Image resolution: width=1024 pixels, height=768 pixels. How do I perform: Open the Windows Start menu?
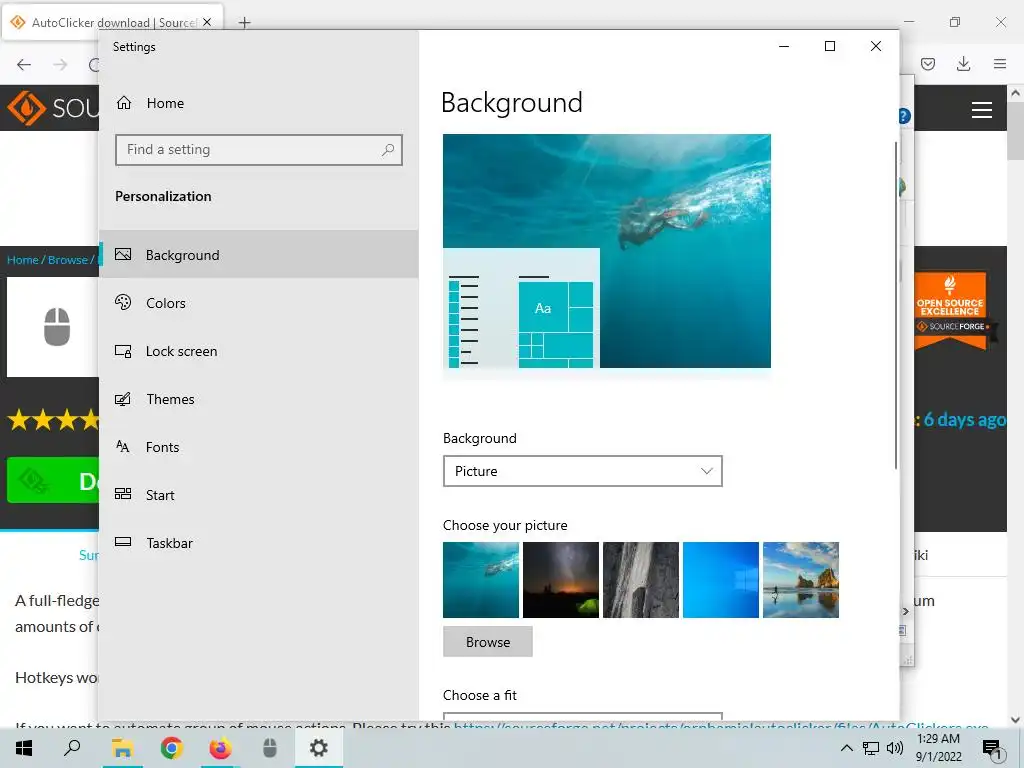24,748
